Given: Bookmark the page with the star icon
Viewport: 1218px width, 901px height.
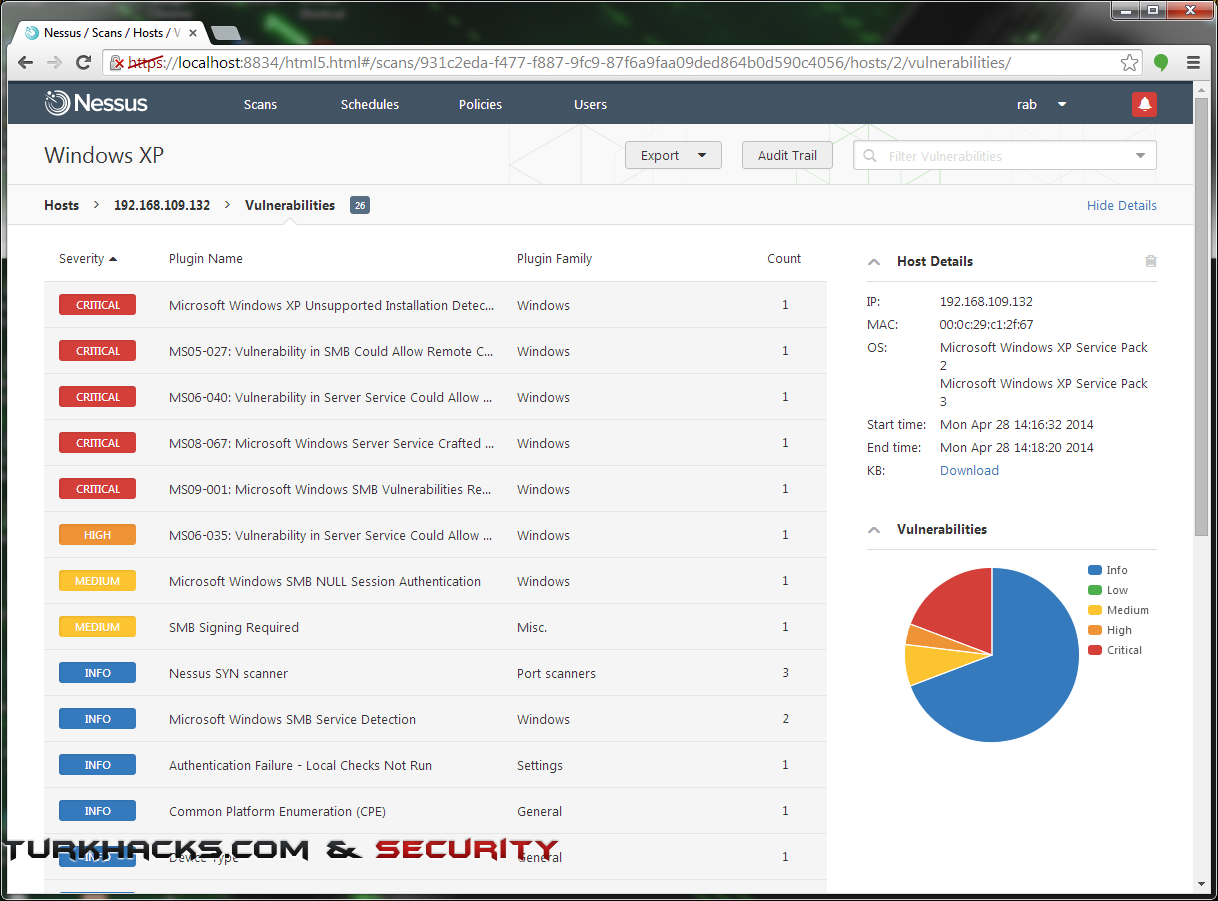Looking at the screenshot, I should click(1129, 62).
